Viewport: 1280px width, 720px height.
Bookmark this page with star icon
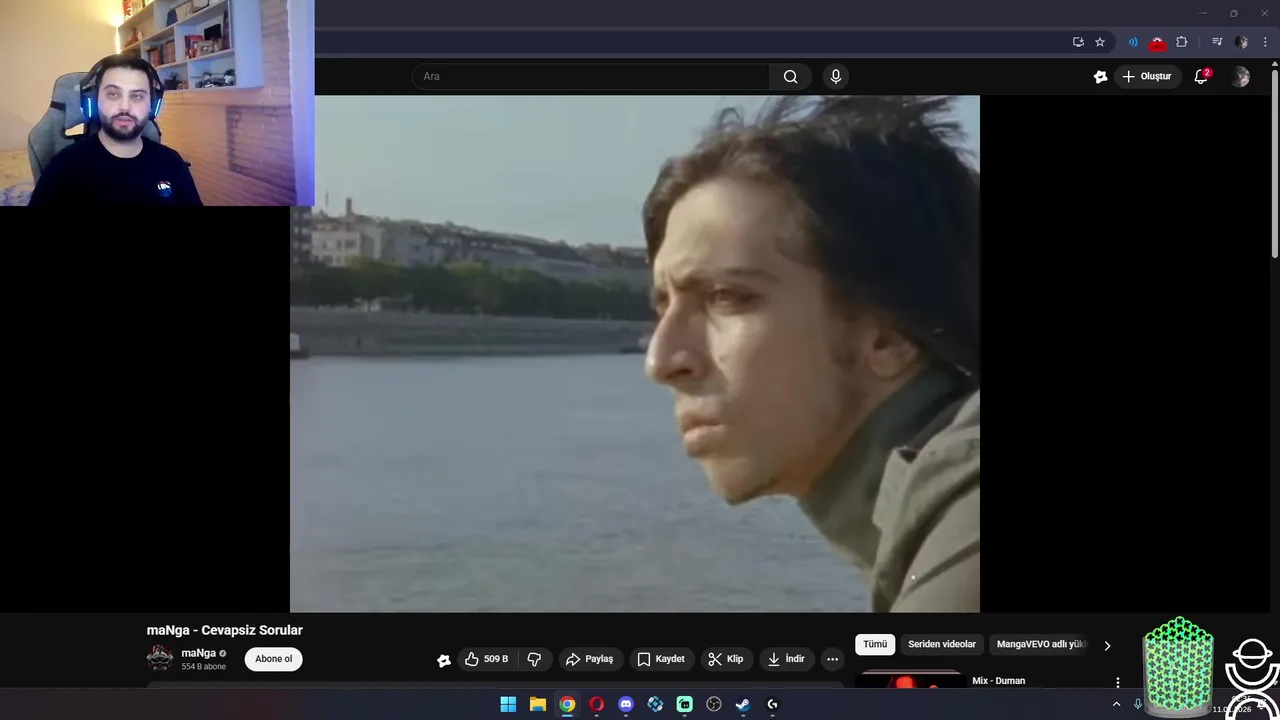tap(1100, 42)
